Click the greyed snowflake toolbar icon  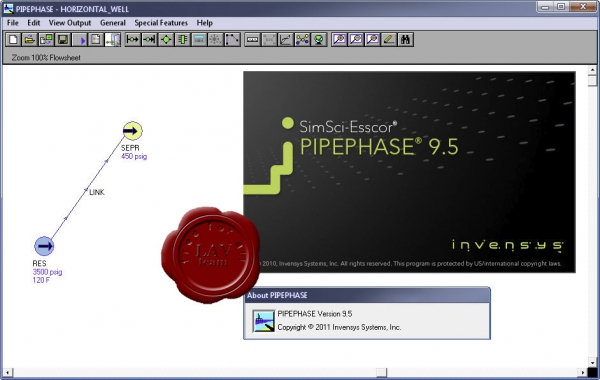[x=215, y=39]
